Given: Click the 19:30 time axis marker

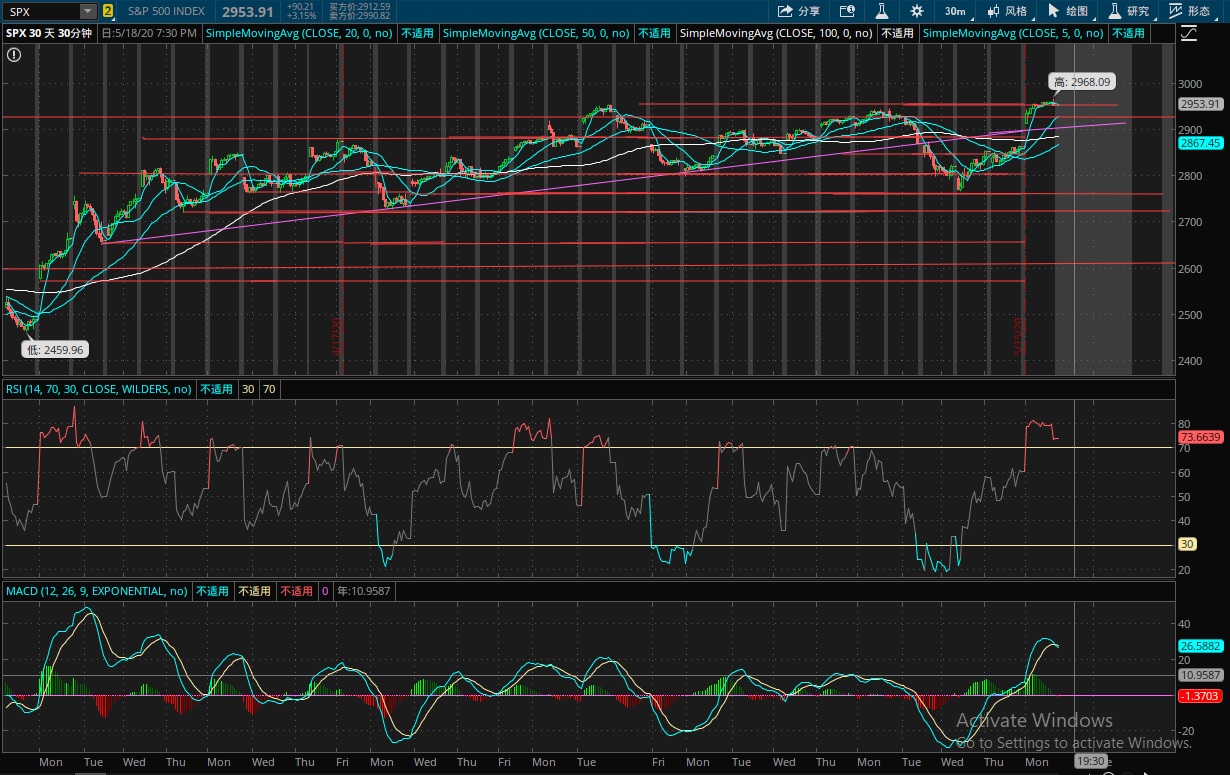Looking at the screenshot, I should pos(1090,761).
